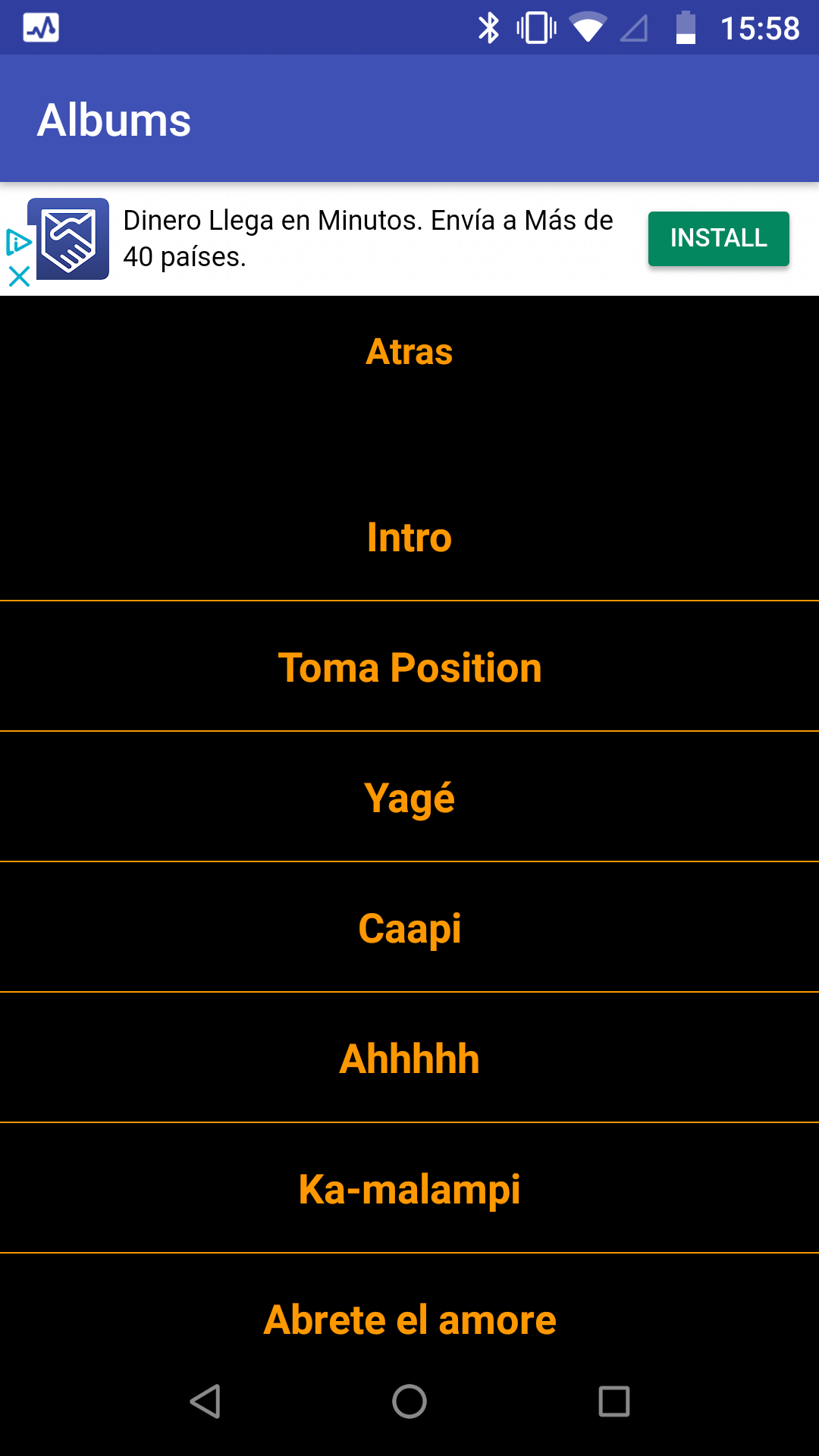The width and height of the screenshot is (819, 1456).
Task: Play the Toma Position track
Action: 409,667
